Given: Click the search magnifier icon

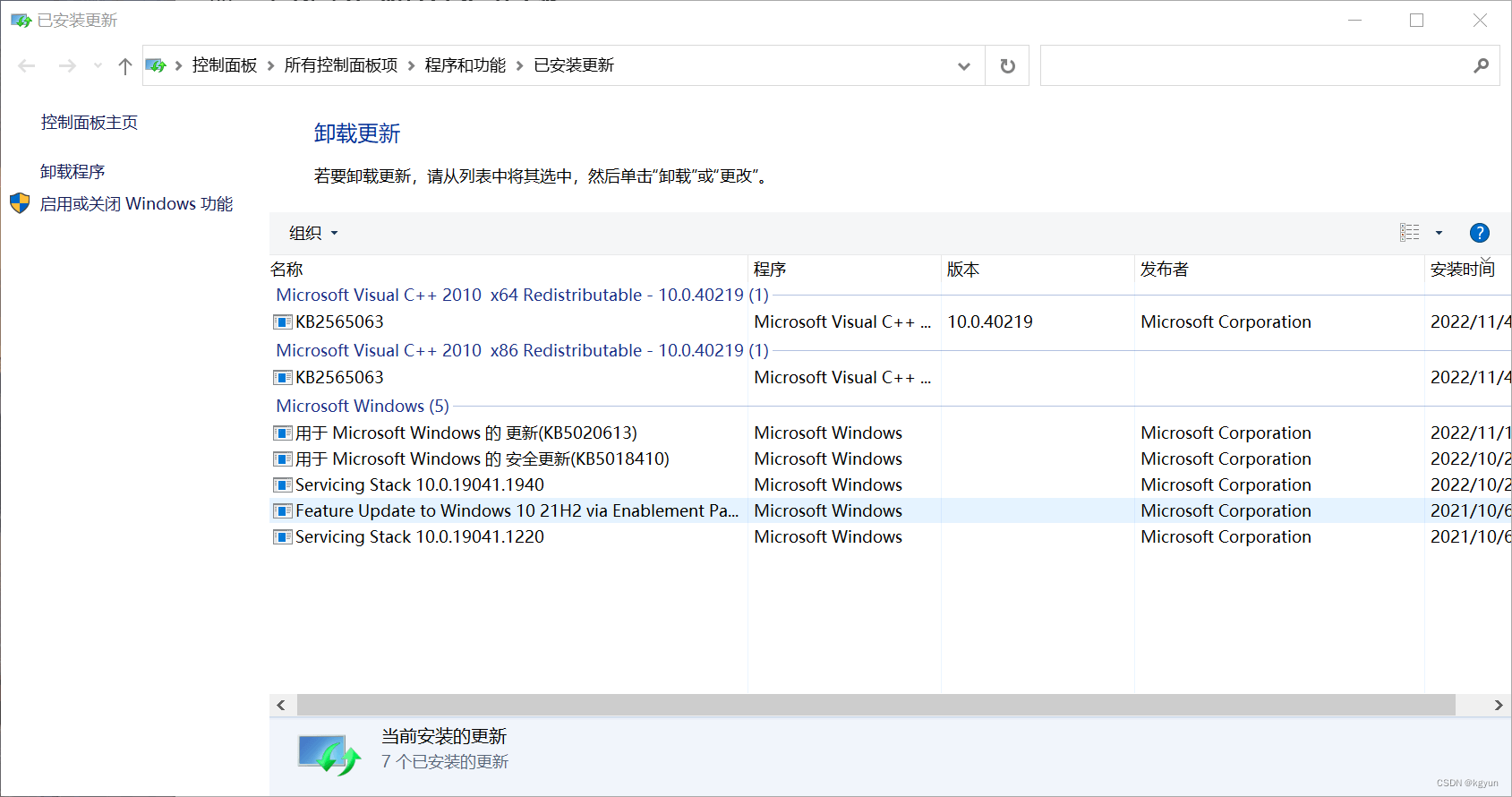Looking at the screenshot, I should point(1481,65).
